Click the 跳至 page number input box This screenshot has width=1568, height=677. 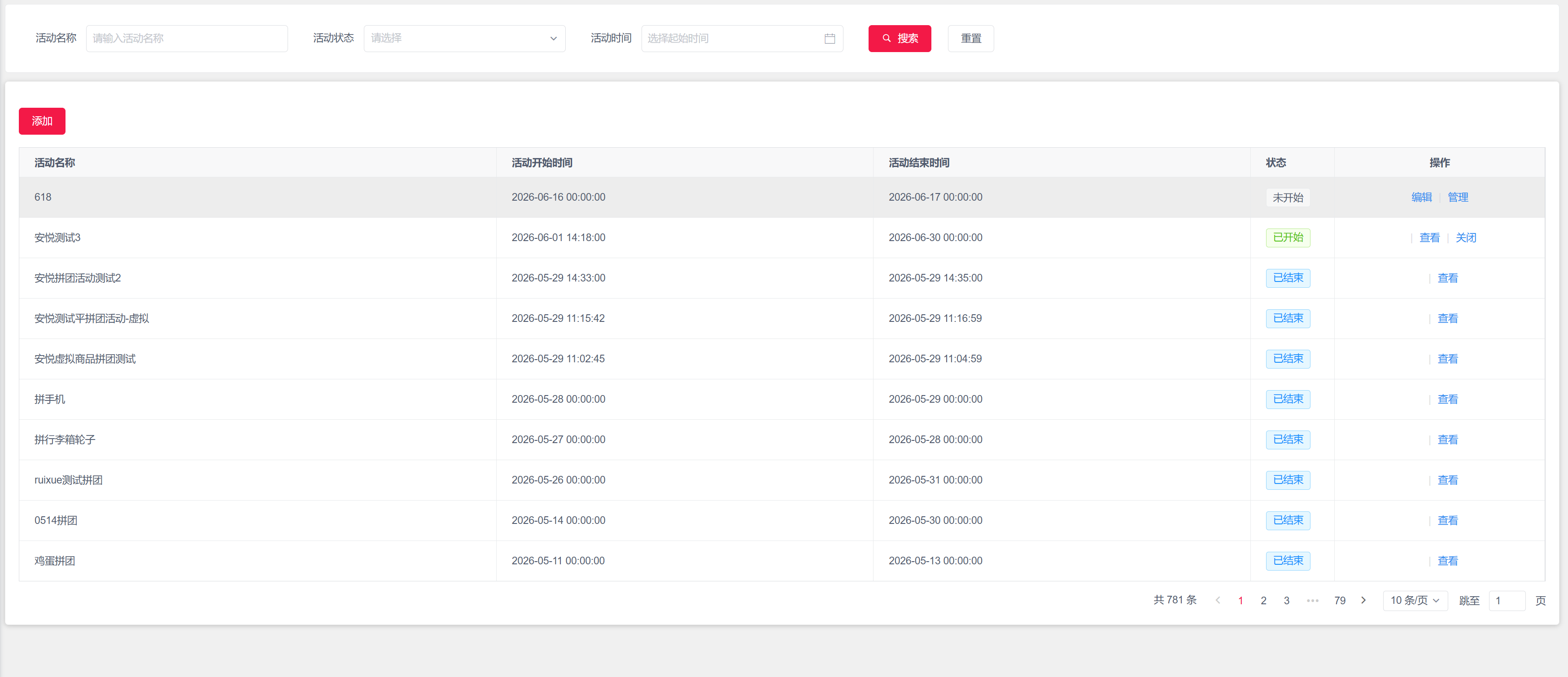(x=1507, y=600)
